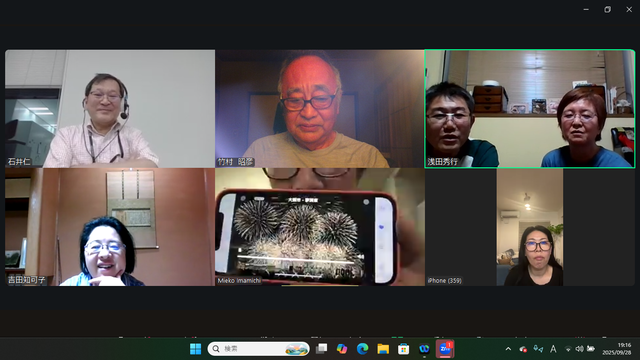Viewport: 640px width, 360px height.
Task: Open the Wi-Fi network quick settings
Action: (568, 349)
